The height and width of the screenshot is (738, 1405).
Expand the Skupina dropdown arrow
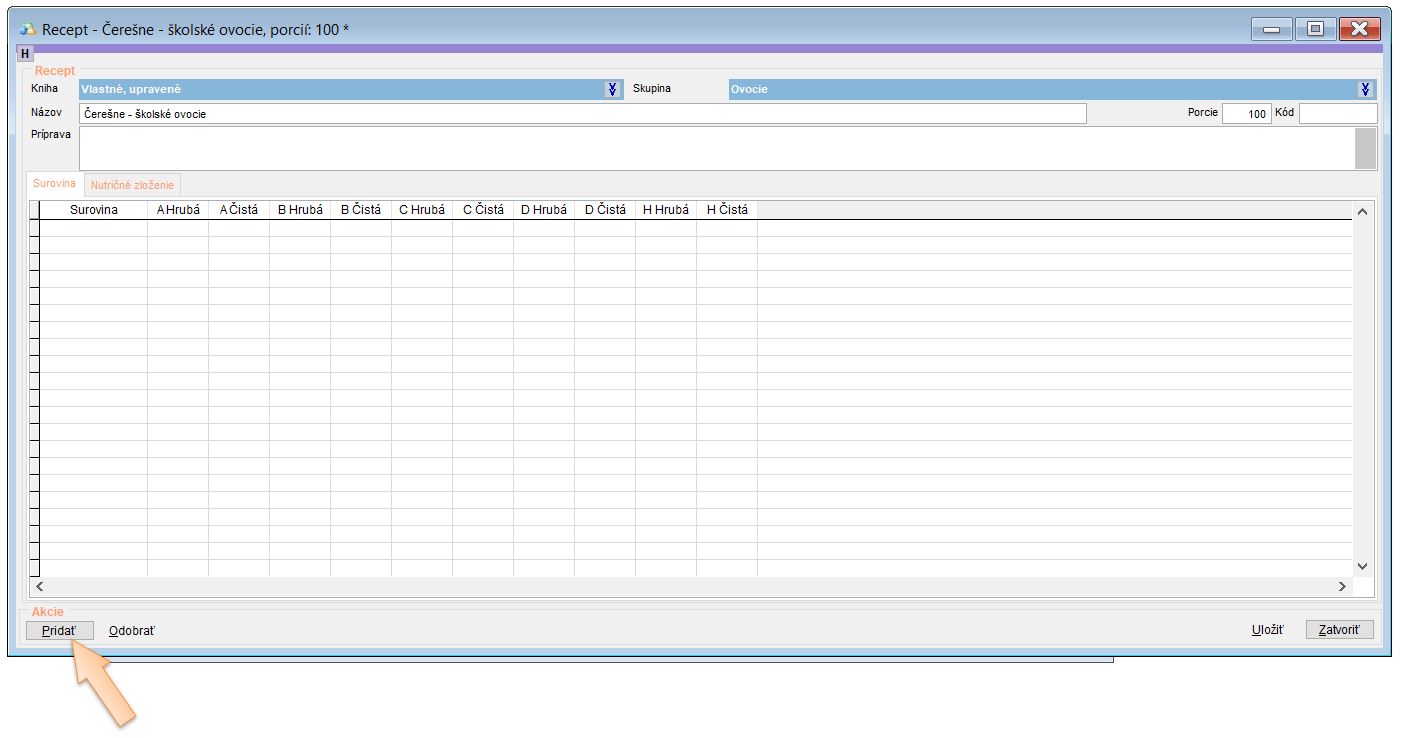pos(1366,89)
